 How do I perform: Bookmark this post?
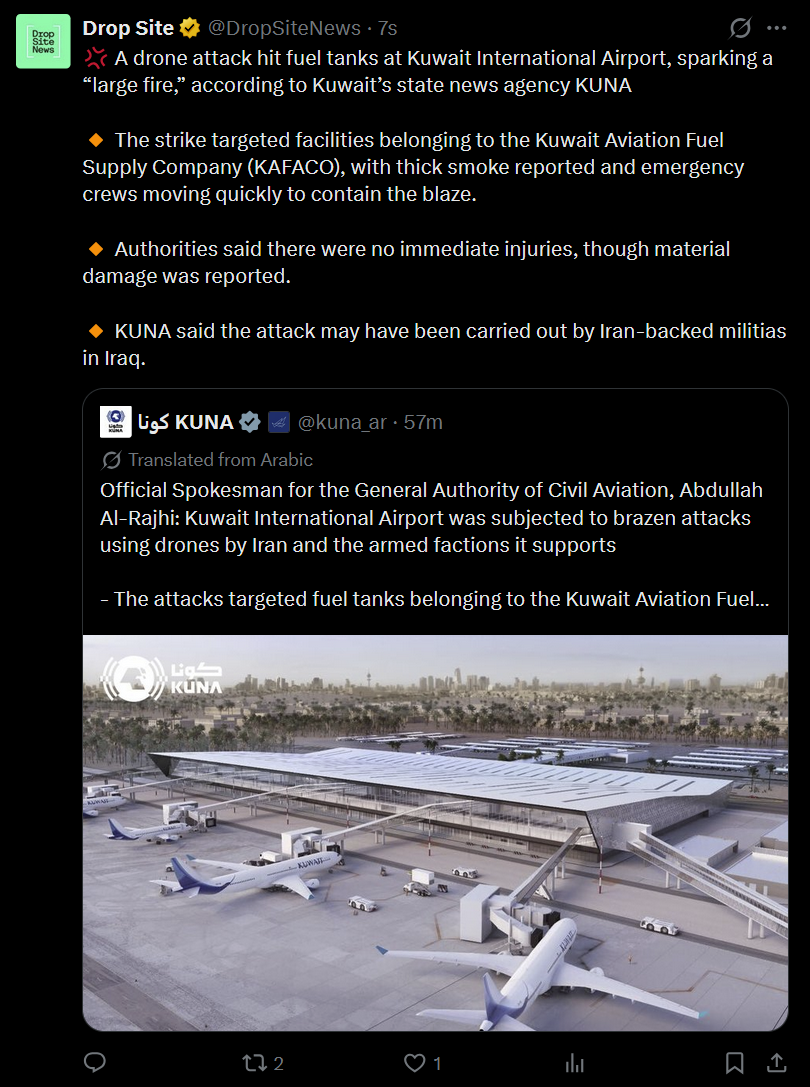tap(734, 1063)
